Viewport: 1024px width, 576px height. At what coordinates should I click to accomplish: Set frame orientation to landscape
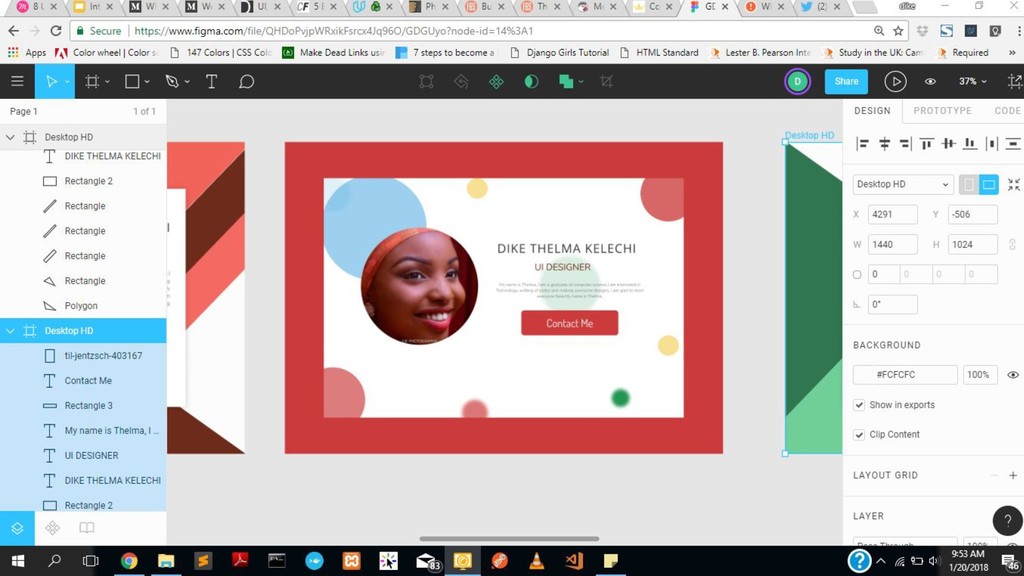pos(989,185)
